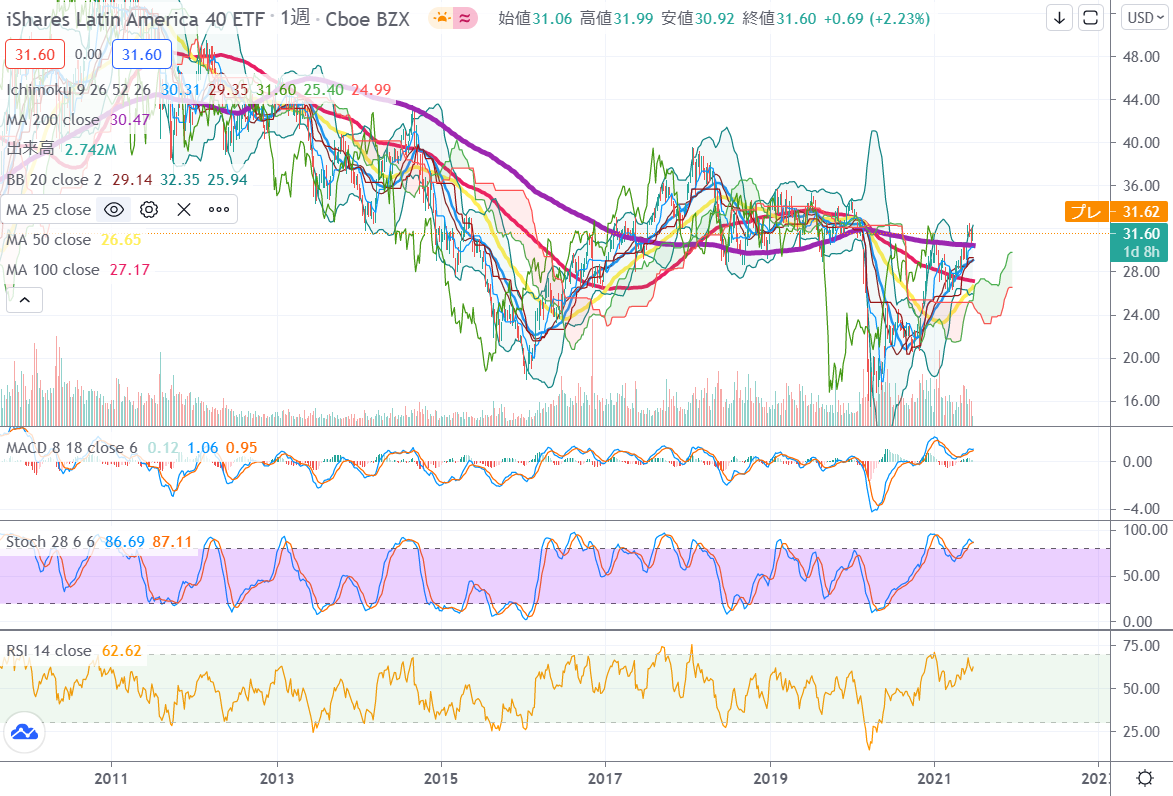Select the iShares Latin America 40 ETF title
The width and height of the screenshot is (1173, 796).
tap(135, 19)
